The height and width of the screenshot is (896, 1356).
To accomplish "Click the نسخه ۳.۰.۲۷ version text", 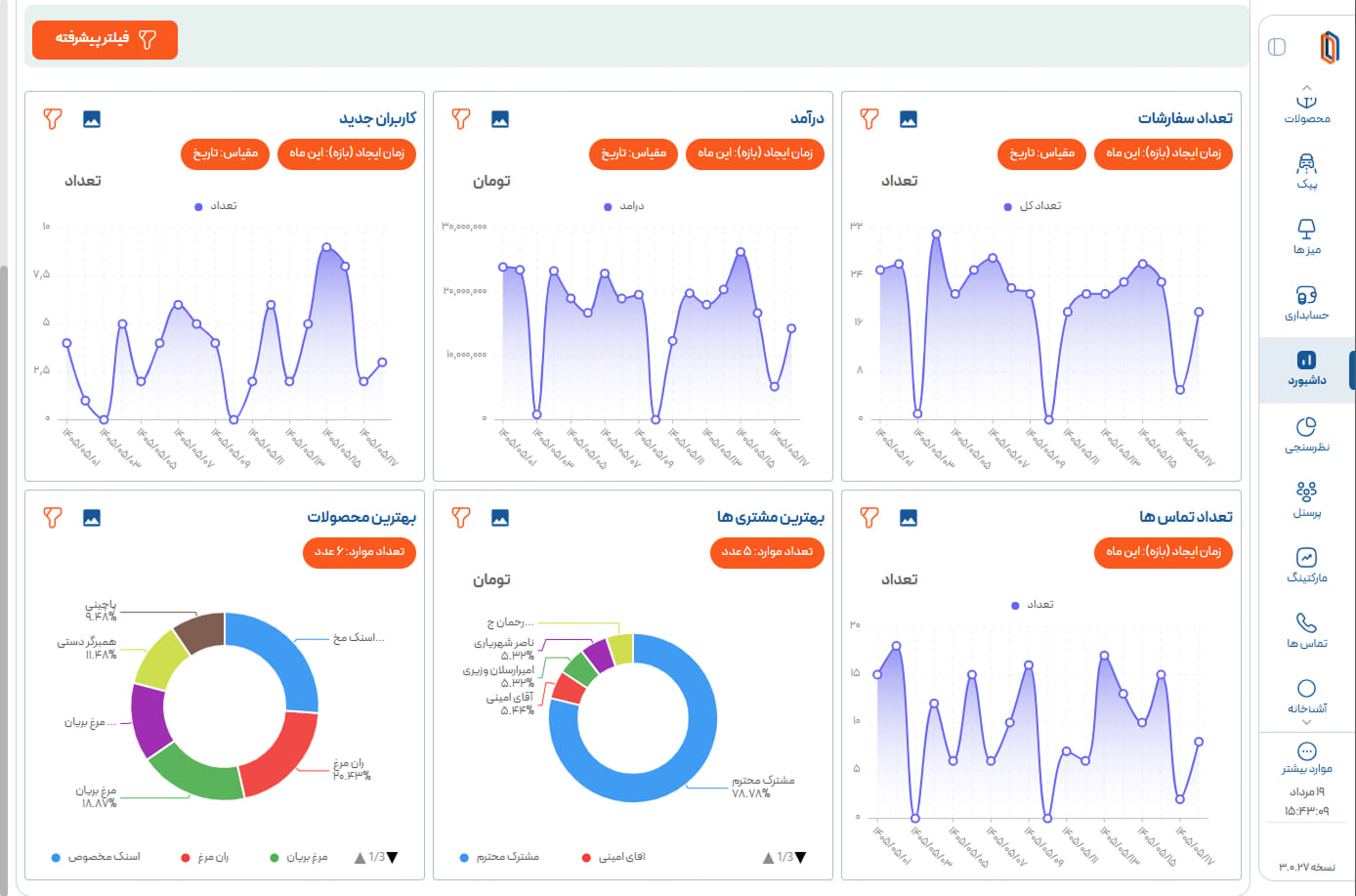I will coord(1306,867).
